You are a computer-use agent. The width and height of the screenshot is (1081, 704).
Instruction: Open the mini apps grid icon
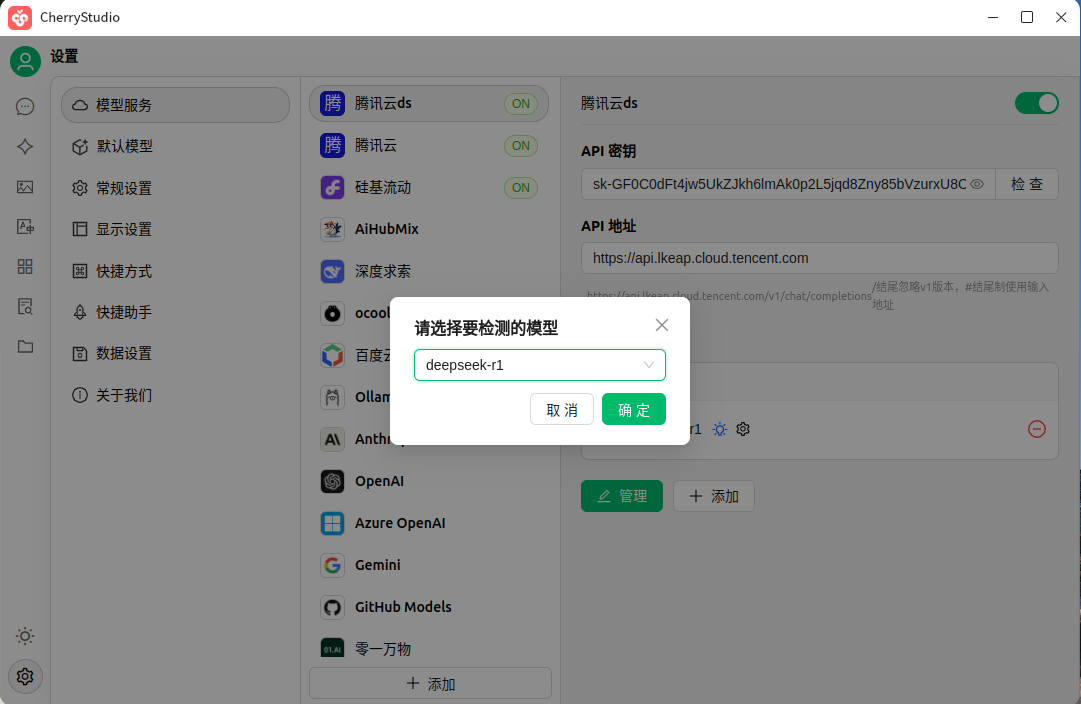pos(25,267)
